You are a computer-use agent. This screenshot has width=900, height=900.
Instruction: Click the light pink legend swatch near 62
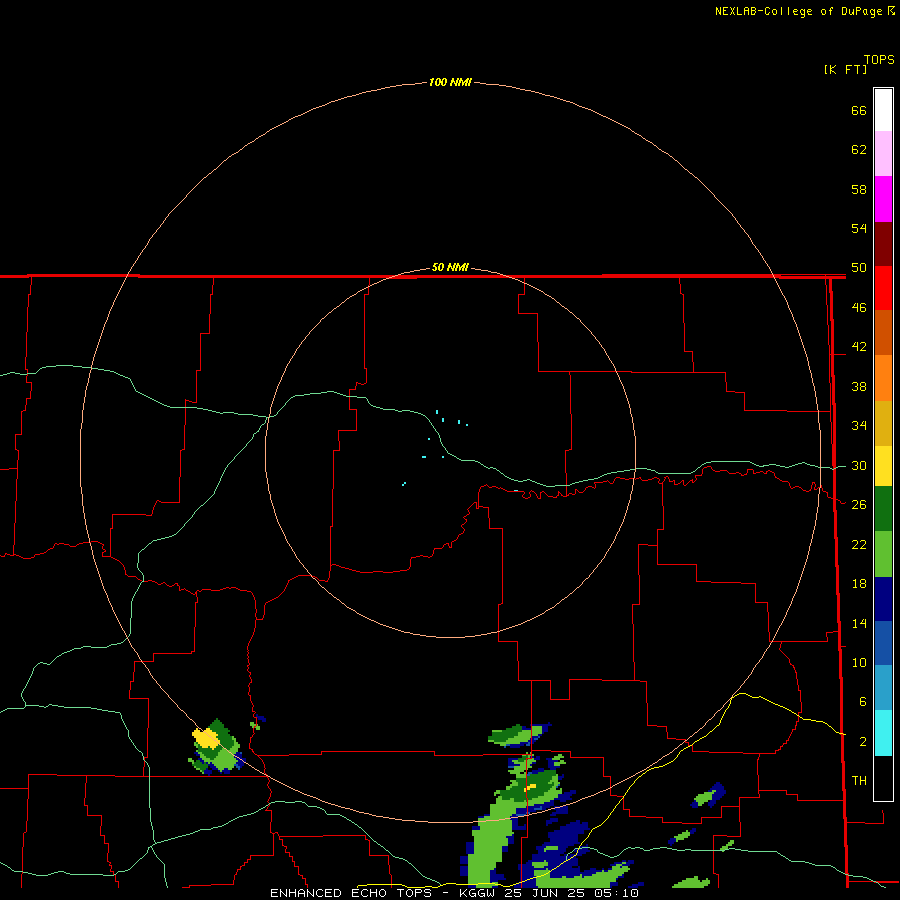(883, 153)
